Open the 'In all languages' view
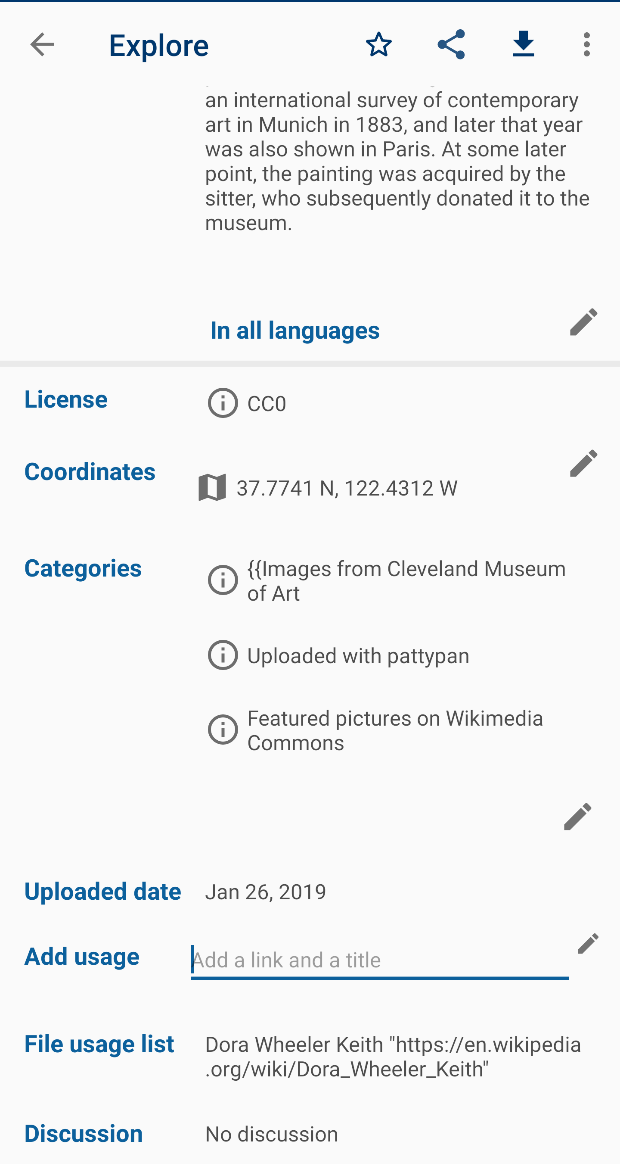 pos(295,330)
